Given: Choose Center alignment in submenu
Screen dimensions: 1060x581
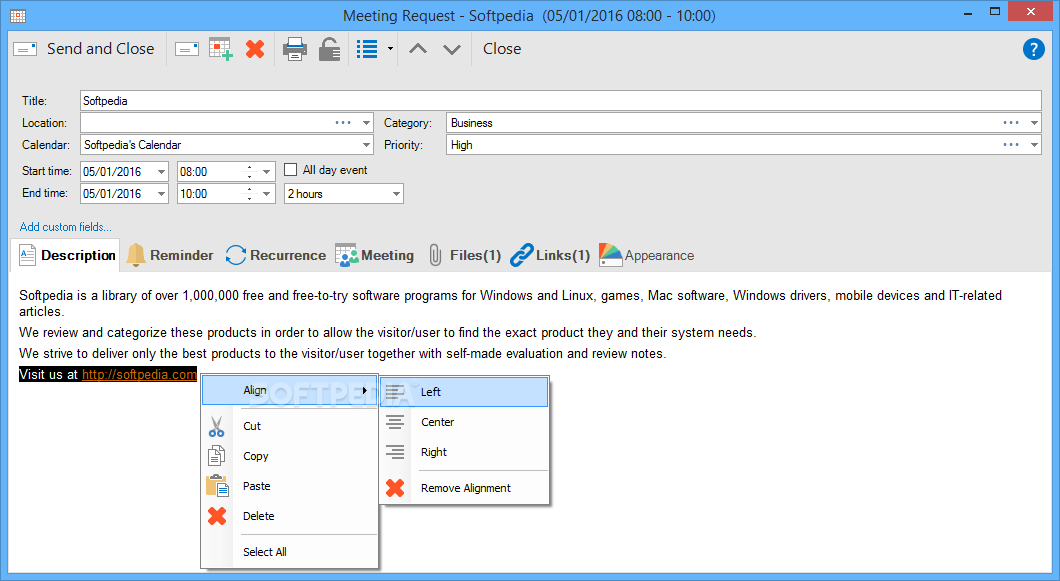Looking at the screenshot, I should [464, 422].
